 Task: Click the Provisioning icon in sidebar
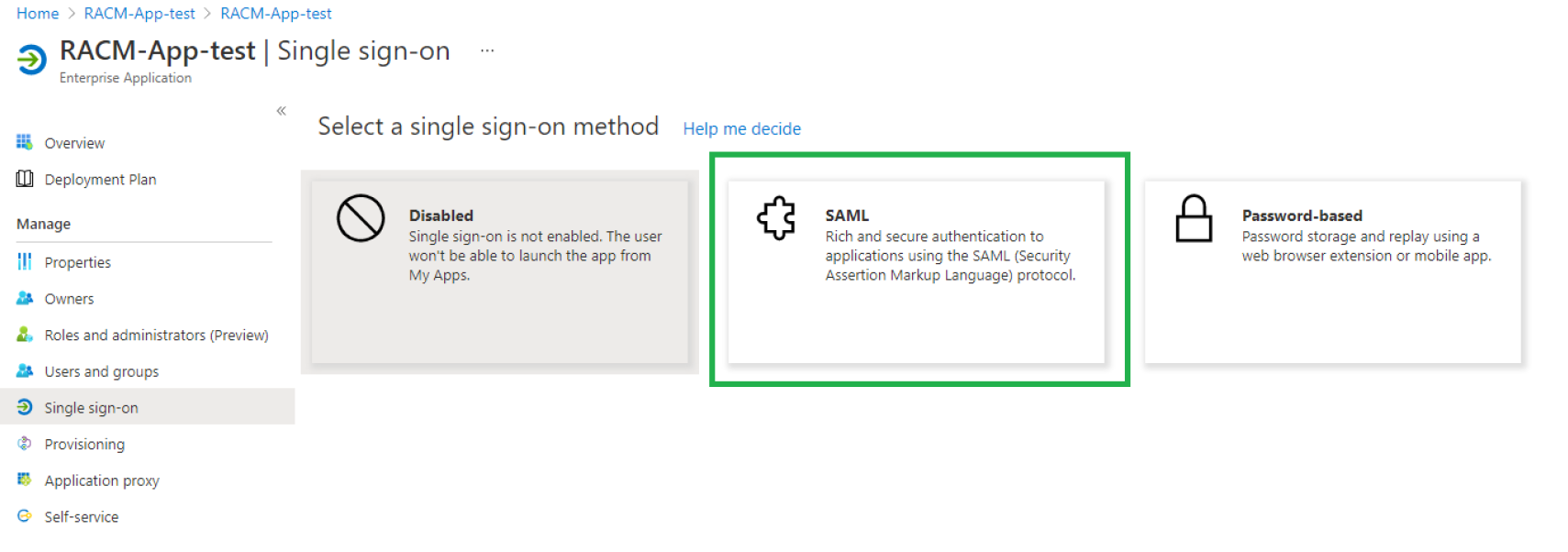pyautogui.click(x=25, y=444)
